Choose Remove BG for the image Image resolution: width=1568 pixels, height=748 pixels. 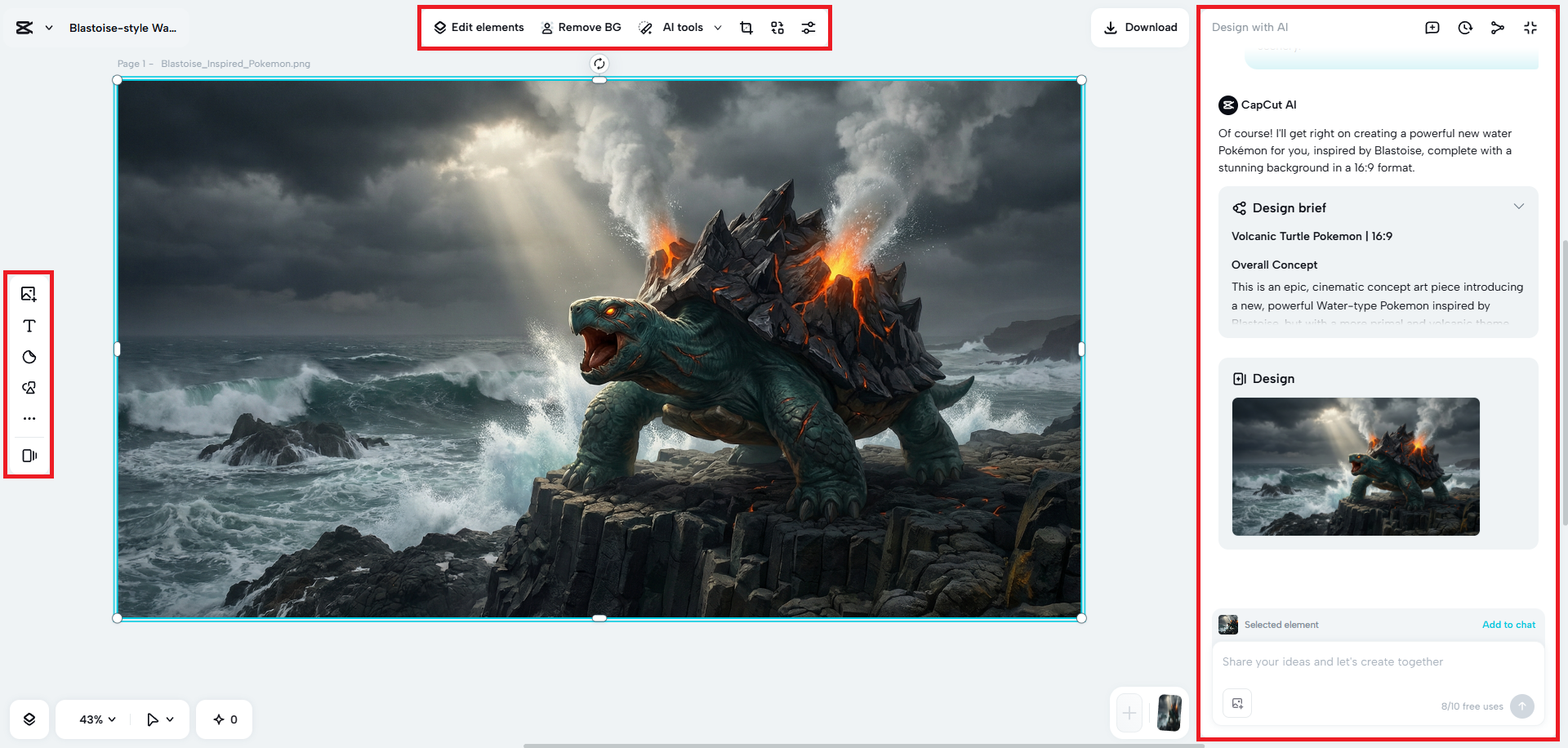click(x=581, y=28)
